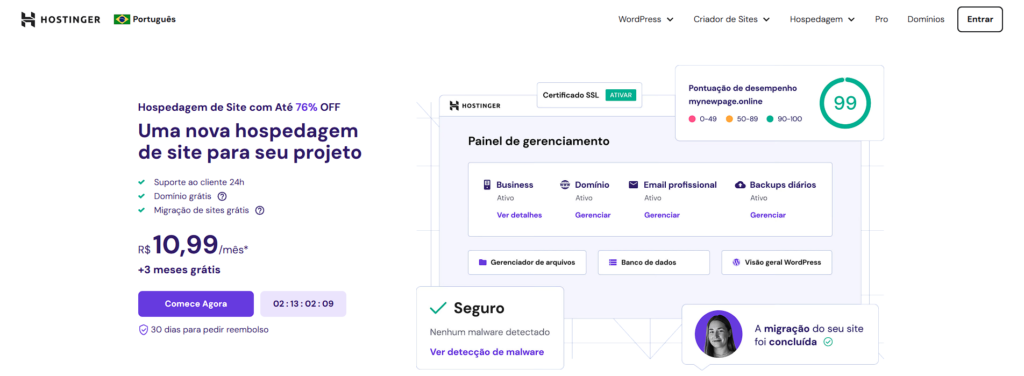Open the Pro menu item
Viewport: 1024px width, 376px height.
click(x=881, y=20)
